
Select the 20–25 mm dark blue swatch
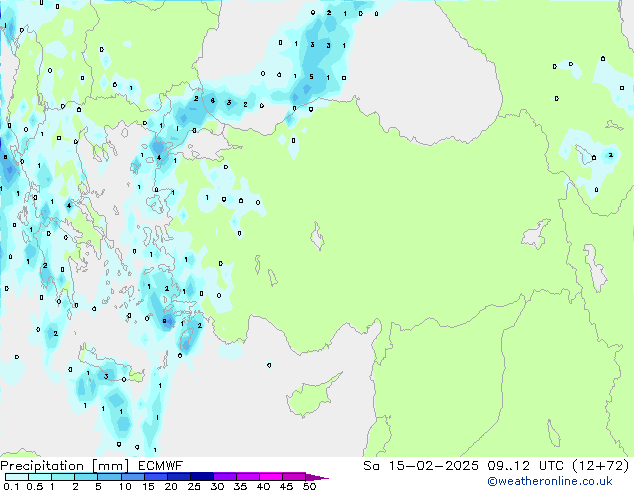(x=178, y=477)
